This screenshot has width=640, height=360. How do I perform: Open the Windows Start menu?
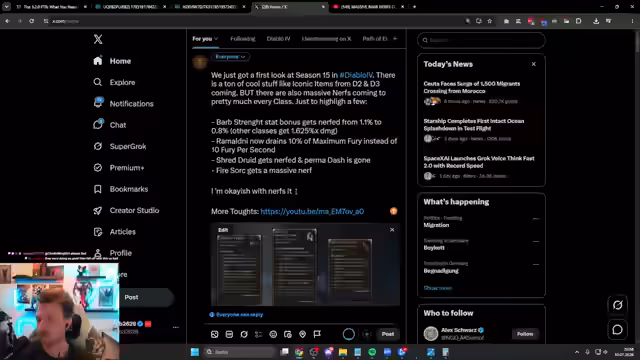click(x=195, y=352)
